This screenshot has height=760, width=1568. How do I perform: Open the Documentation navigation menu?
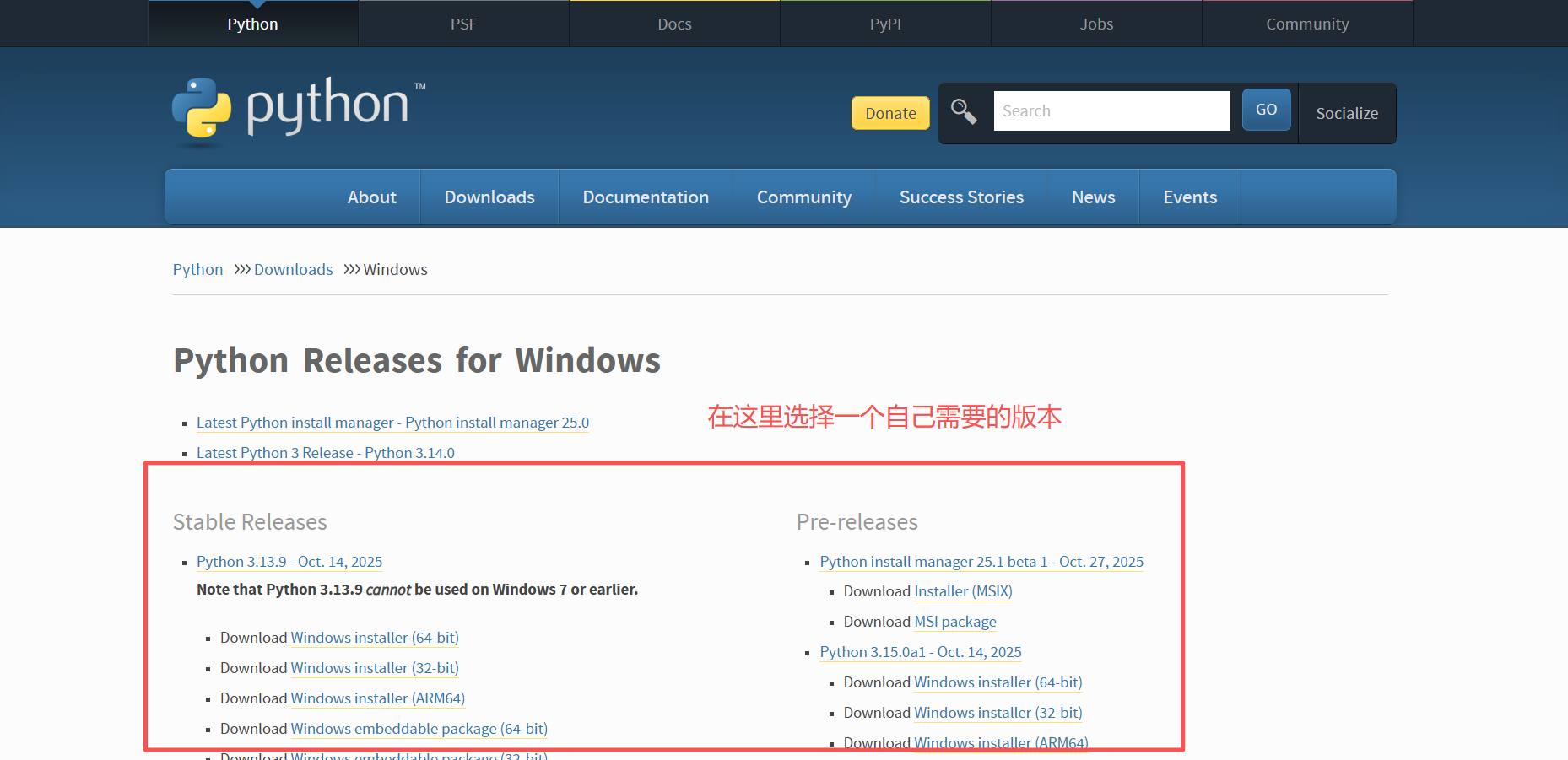[646, 197]
